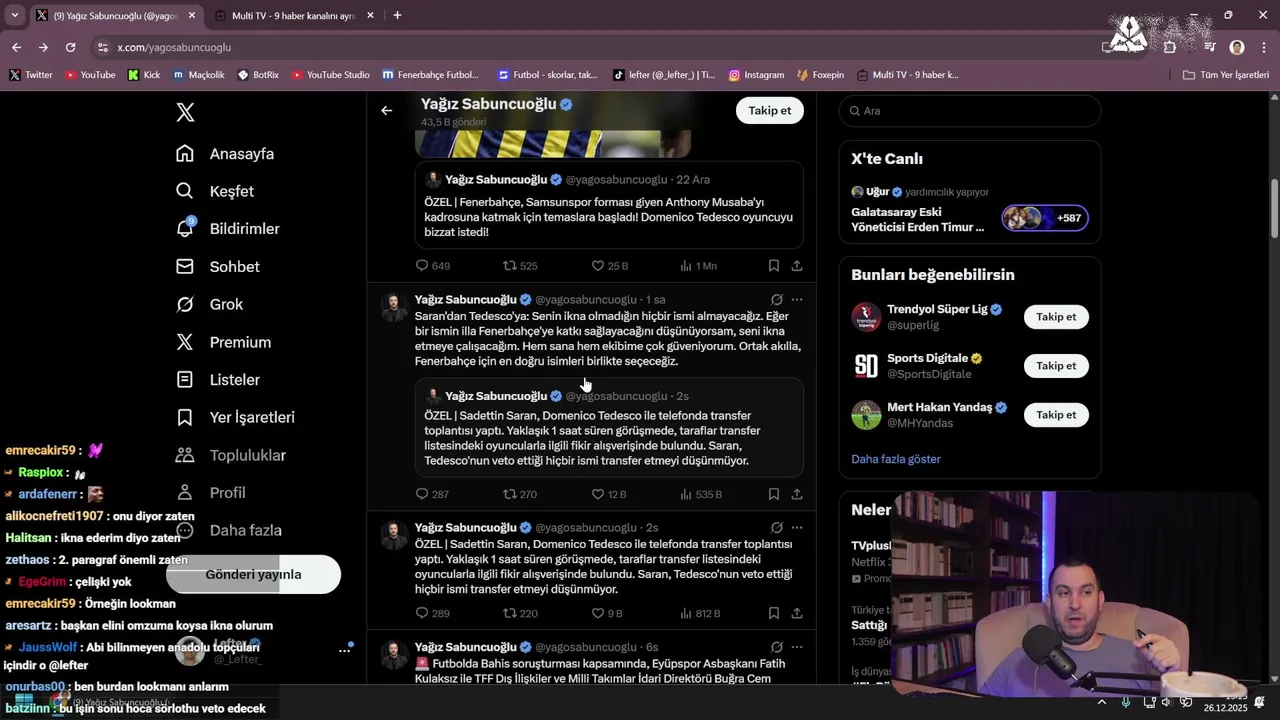Share the tweet with 287 comments
The height and width of the screenshot is (720, 1280).
tap(797, 494)
